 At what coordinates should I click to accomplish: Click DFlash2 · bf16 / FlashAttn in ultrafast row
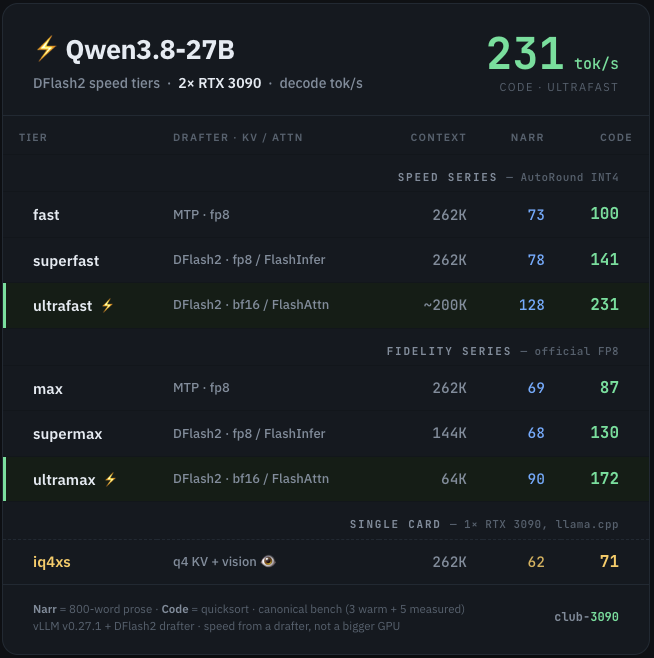[251, 305]
